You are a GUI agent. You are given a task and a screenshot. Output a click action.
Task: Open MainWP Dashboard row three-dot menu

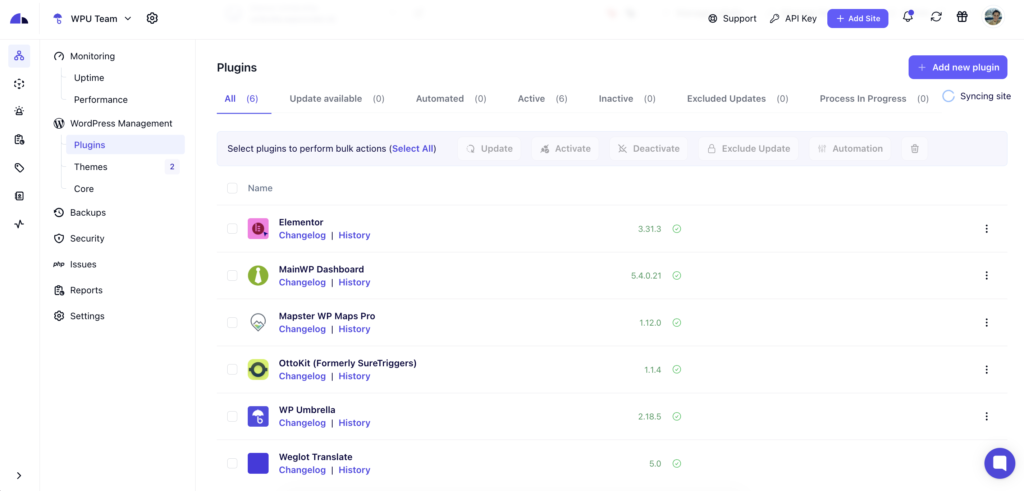pos(986,276)
